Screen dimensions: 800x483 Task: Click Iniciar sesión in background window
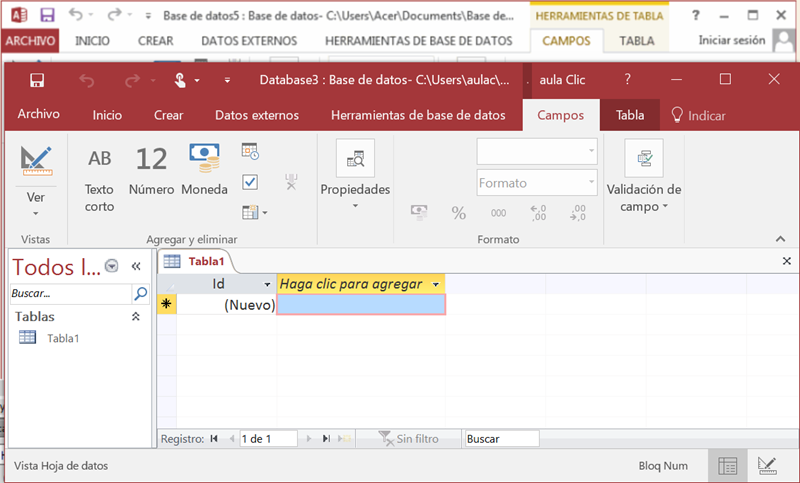point(732,40)
